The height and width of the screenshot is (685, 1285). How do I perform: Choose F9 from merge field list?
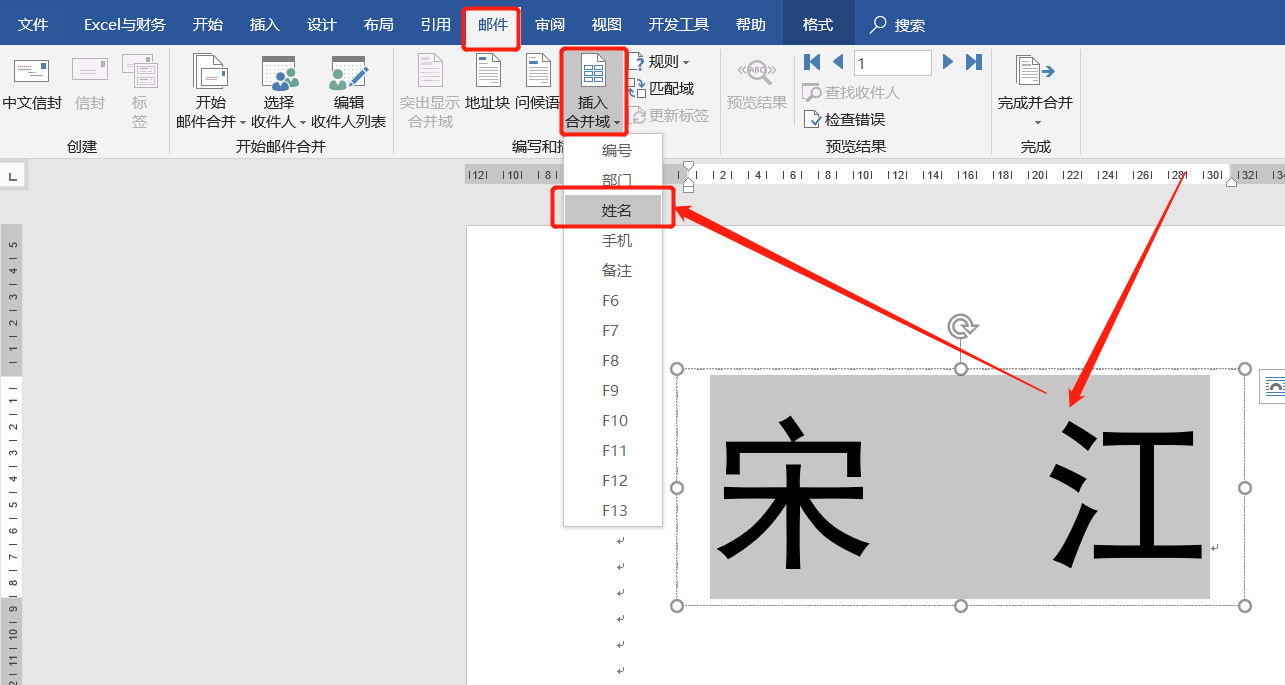(613, 391)
